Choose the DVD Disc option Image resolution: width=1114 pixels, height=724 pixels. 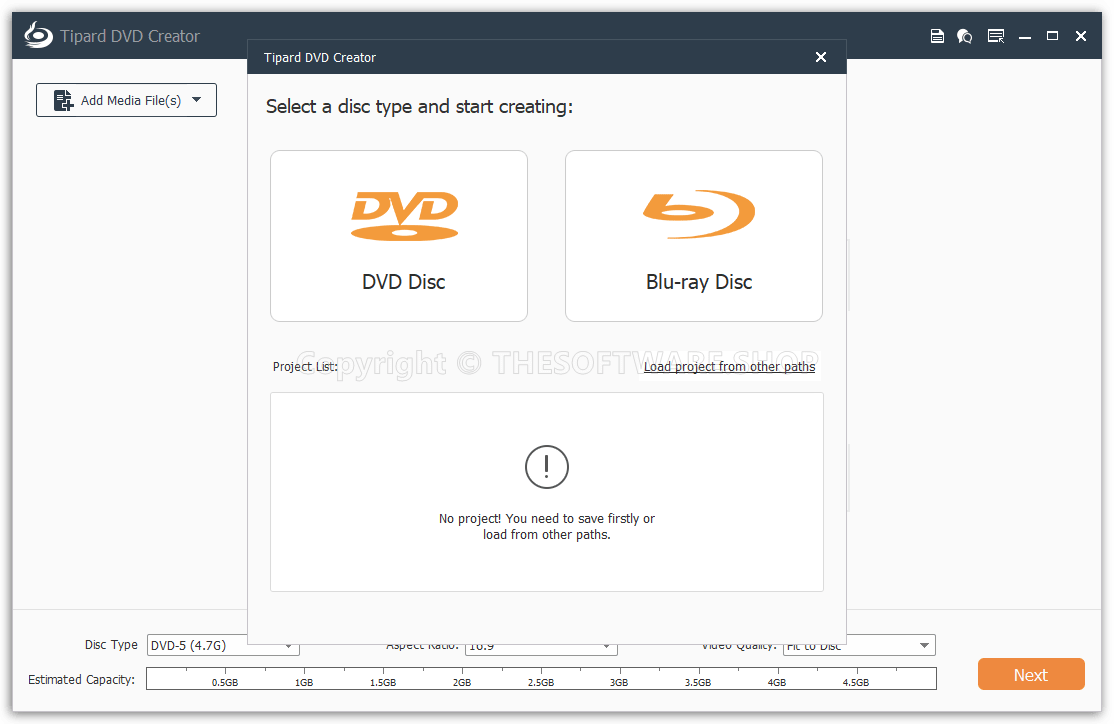(399, 236)
